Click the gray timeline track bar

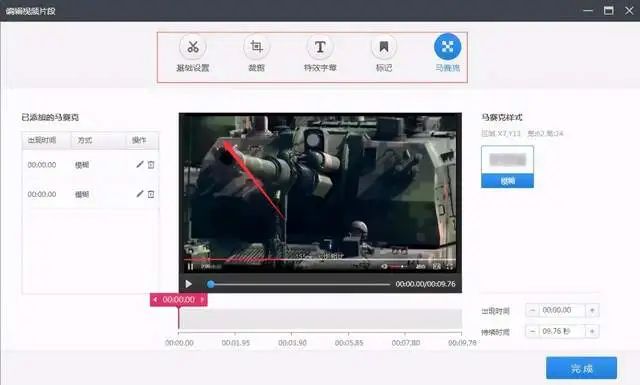tap(321, 319)
